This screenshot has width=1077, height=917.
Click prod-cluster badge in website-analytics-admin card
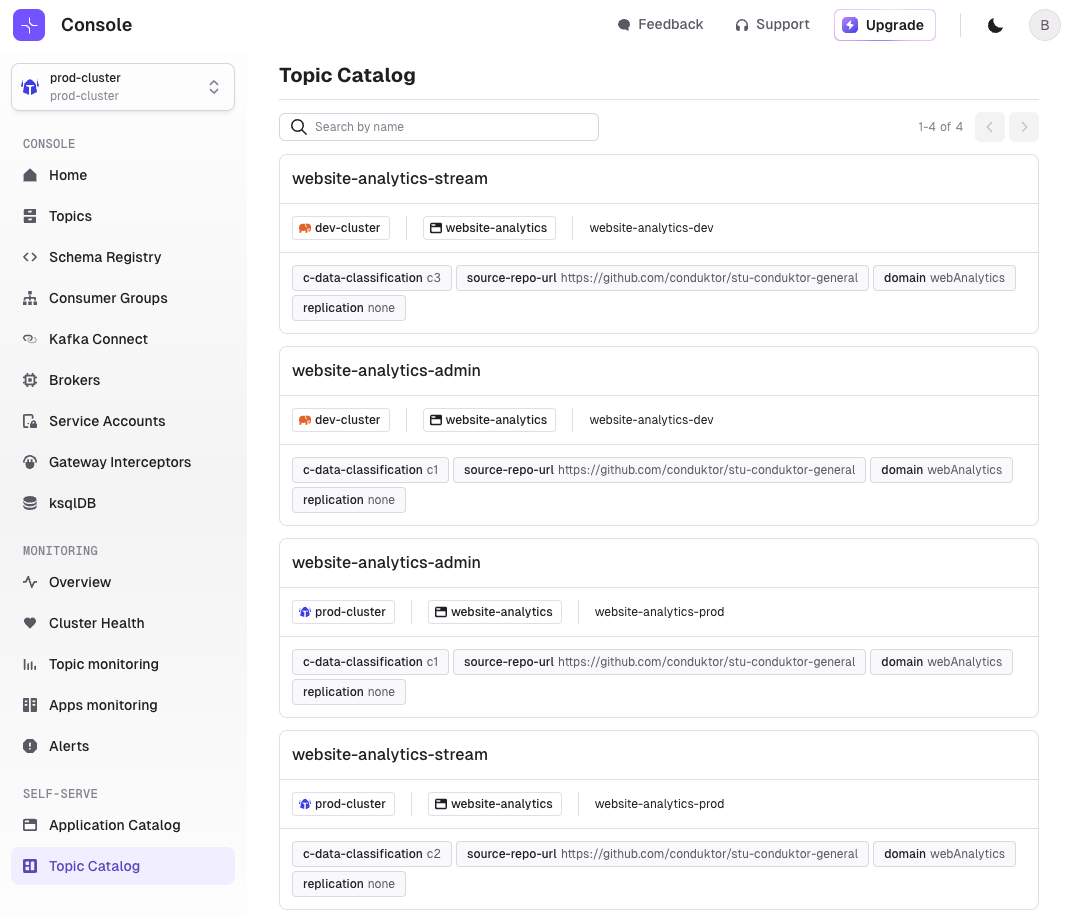(x=343, y=612)
